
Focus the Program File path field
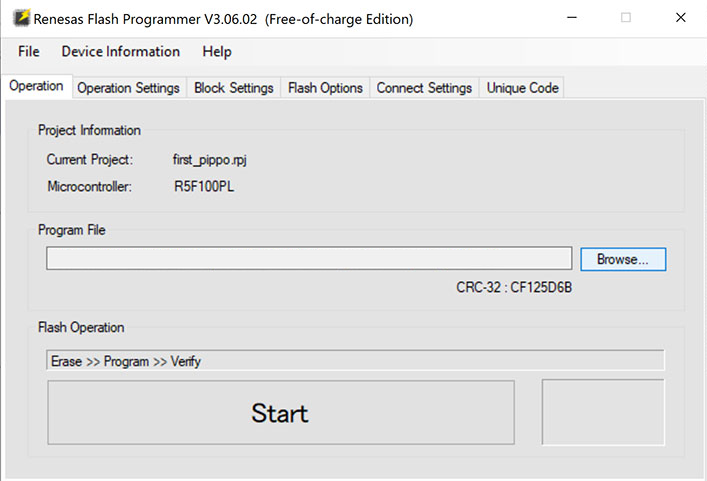pyautogui.click(x=309, y=258)
